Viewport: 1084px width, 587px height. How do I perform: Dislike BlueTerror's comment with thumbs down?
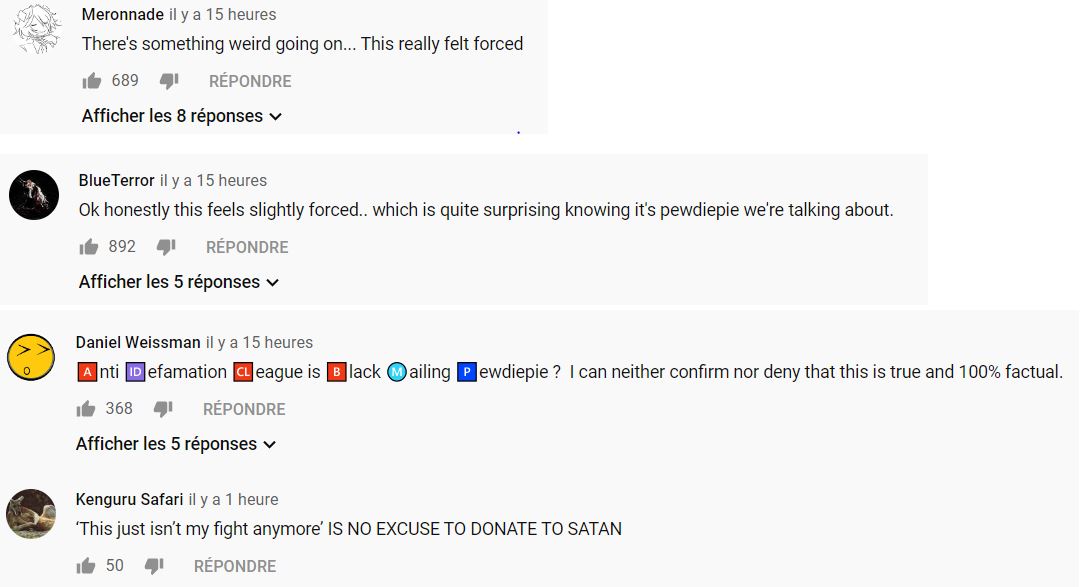click(166, 248)
